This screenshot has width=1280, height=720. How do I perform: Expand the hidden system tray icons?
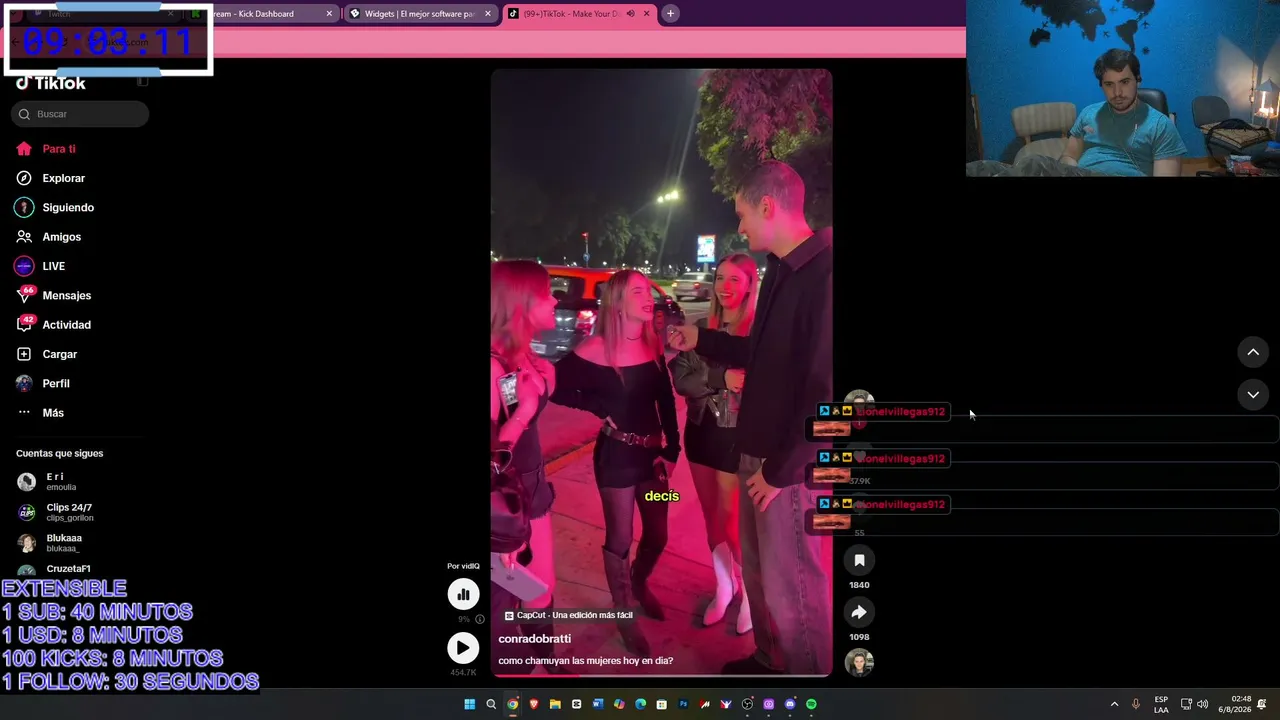1114,704
